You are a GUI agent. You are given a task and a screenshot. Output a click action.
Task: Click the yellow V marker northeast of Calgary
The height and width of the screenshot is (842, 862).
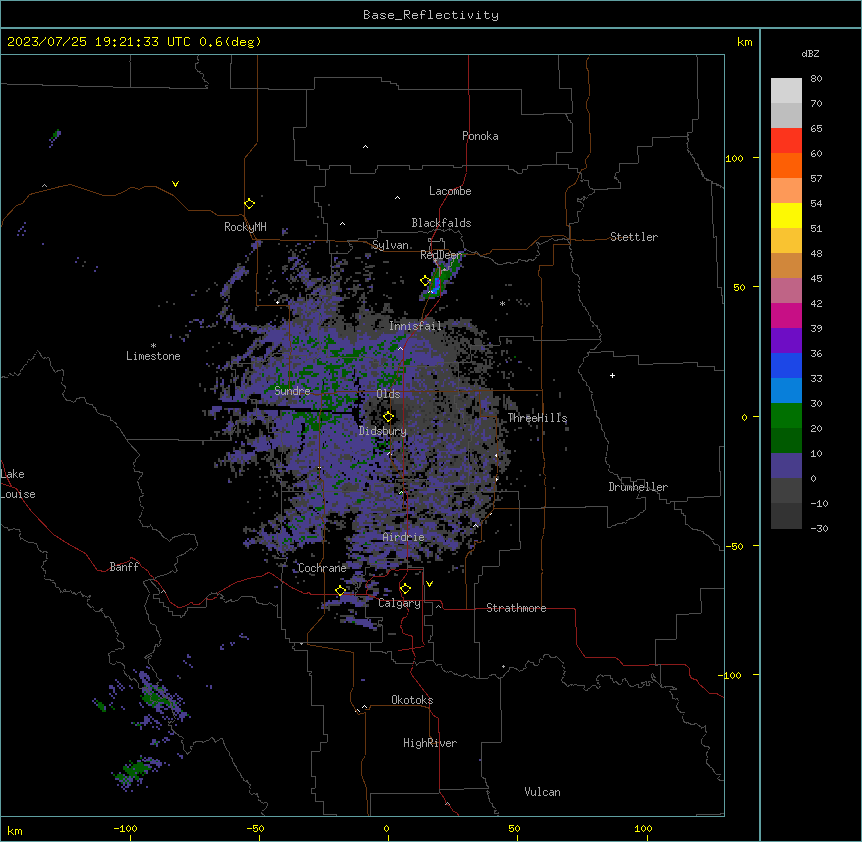[429, 584]
